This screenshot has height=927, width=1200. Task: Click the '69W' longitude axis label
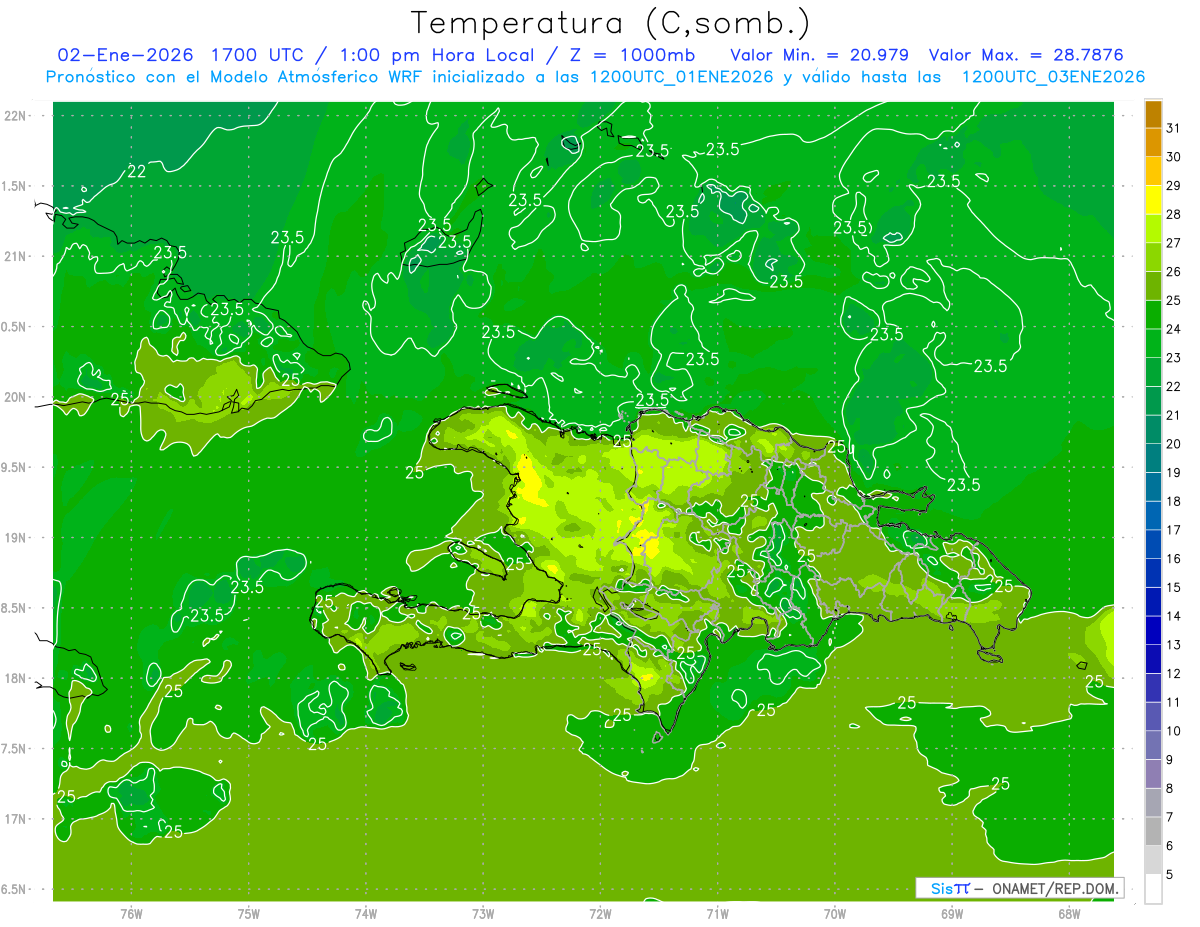click(952, 914)
